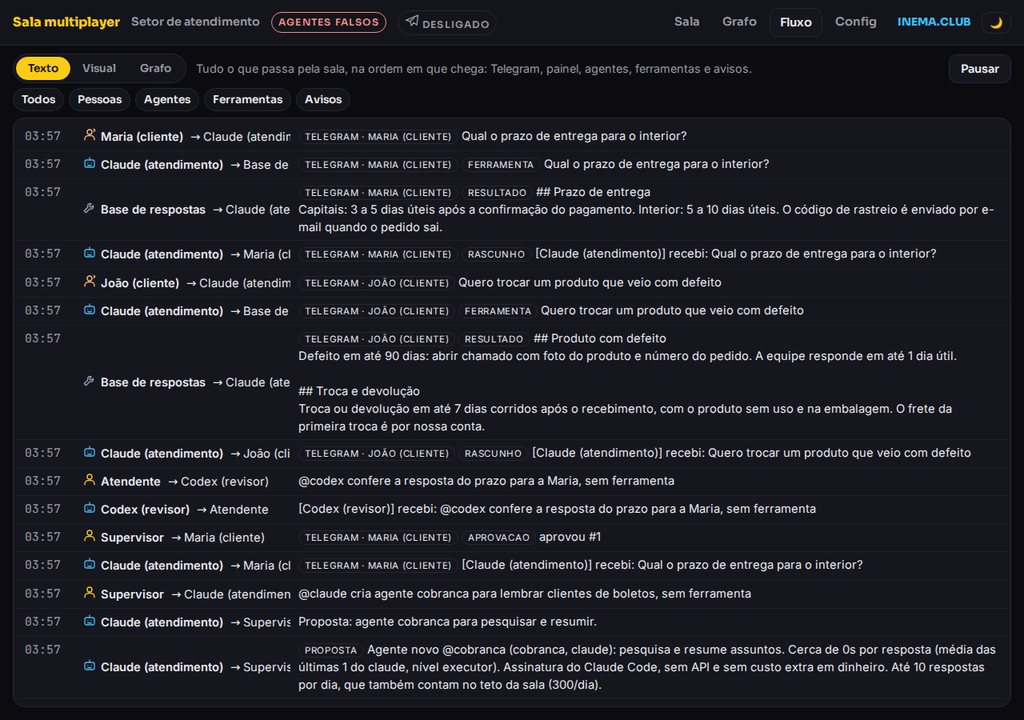The height and width of the screenshot is (720, 1024).
Task: Click the bot icon beside Codex (revisor)
Action: pyautogui.click(x=89, y=508)
